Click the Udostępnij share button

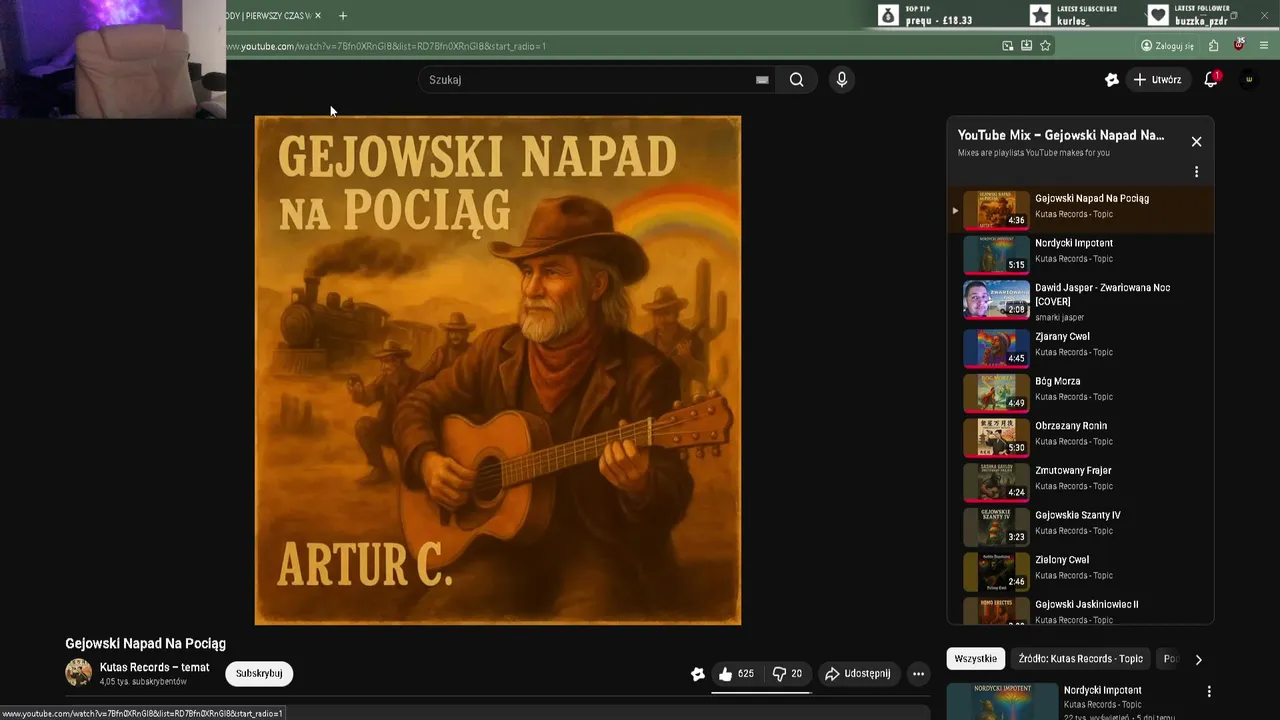pos(857,674)
